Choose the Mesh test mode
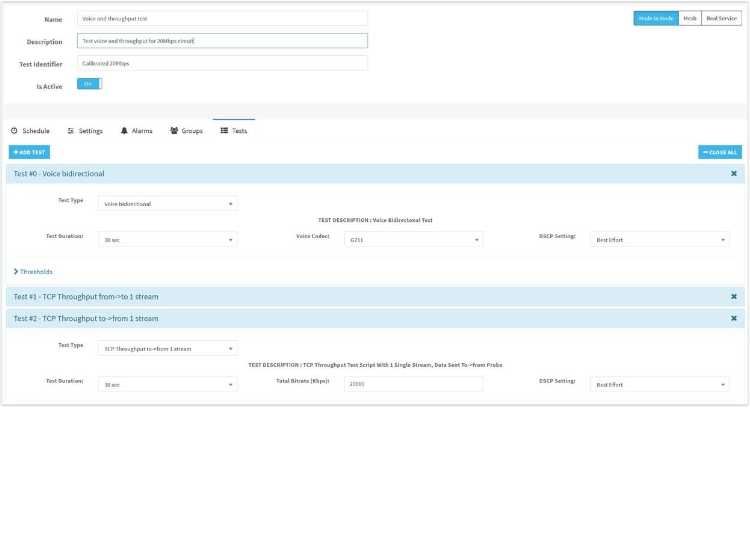Viewport: 750px width, 540px height. [x=690, y=18]
